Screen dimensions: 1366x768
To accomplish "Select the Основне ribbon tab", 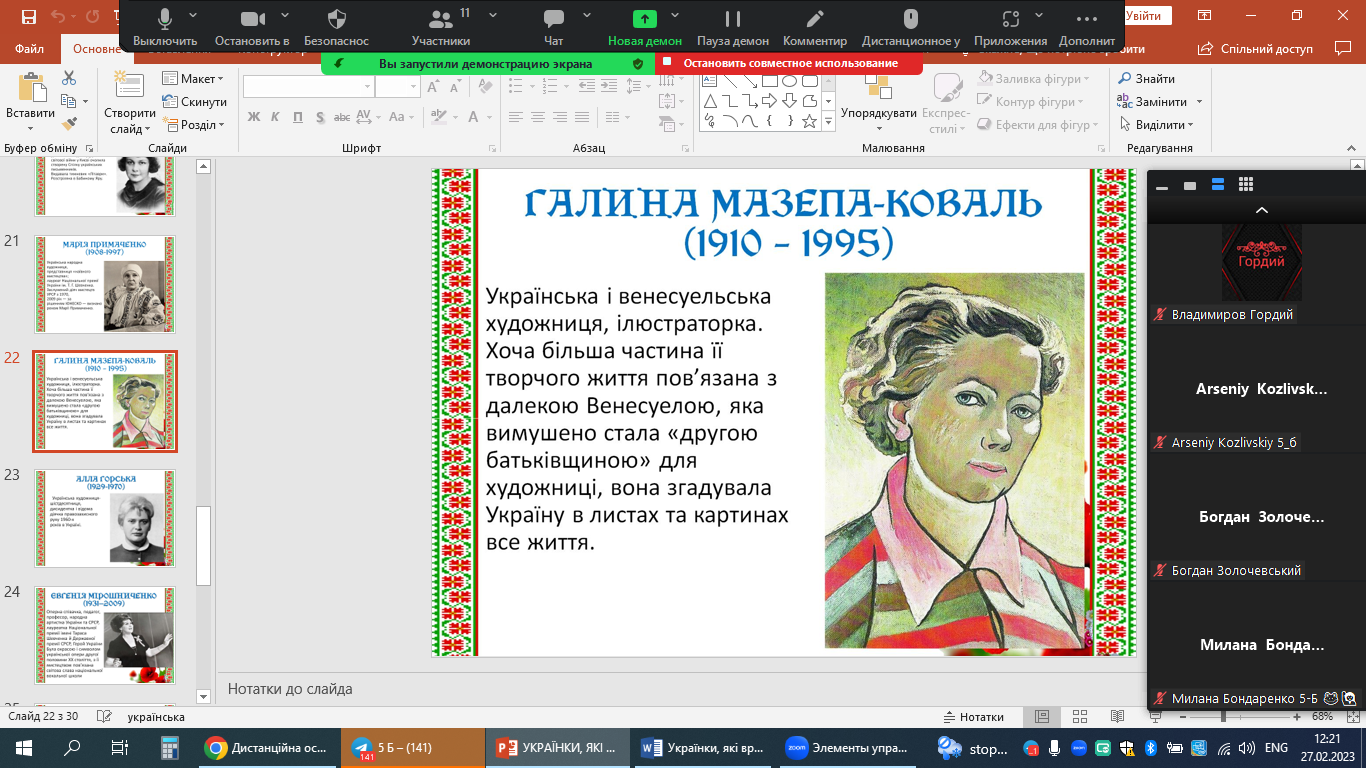I will pos(97,49).
